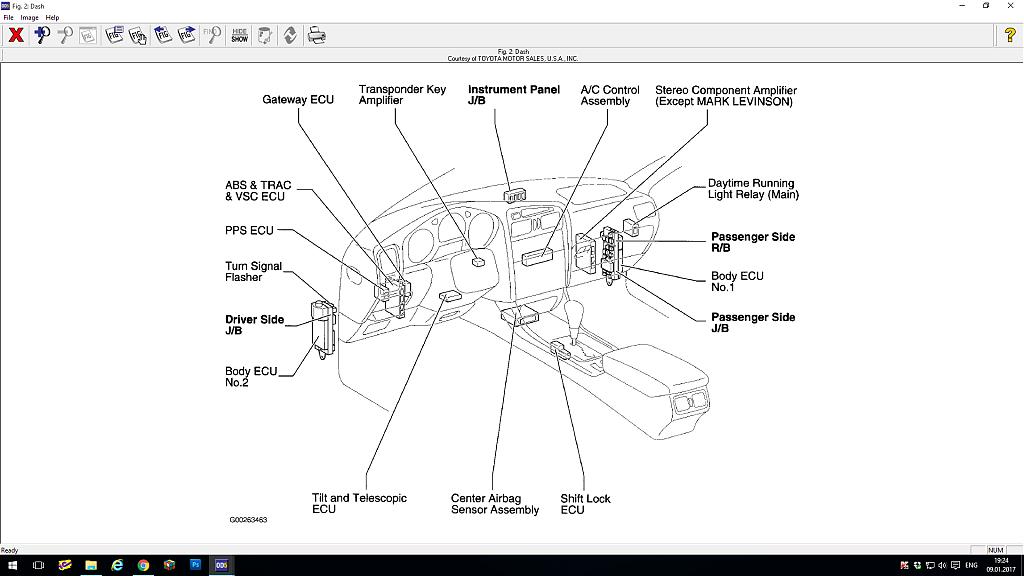Click the Passenger Side J/B label
This screenshot has height=576, width=1024.
pos(752,322)
